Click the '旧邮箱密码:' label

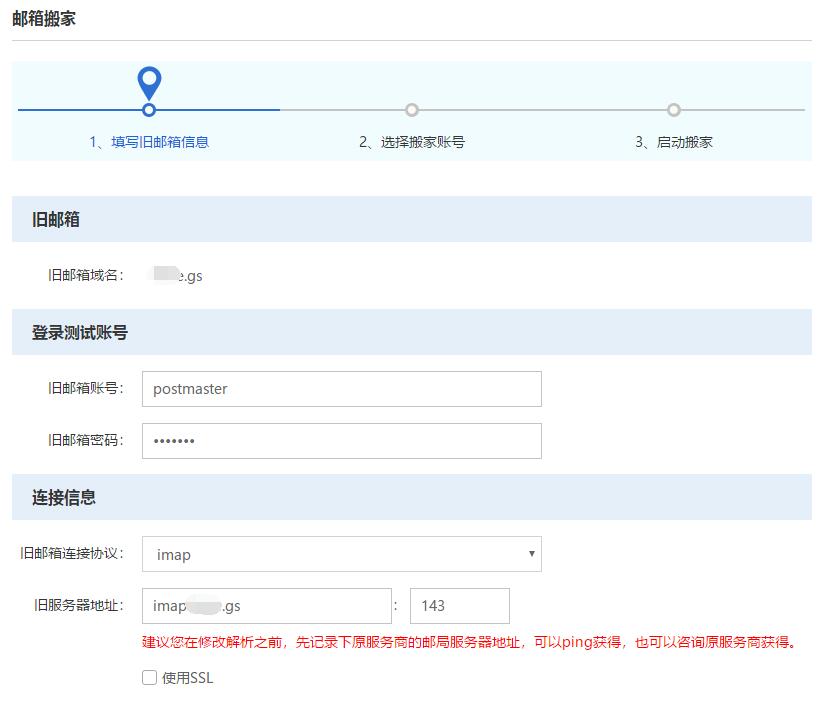coord(86,440)
